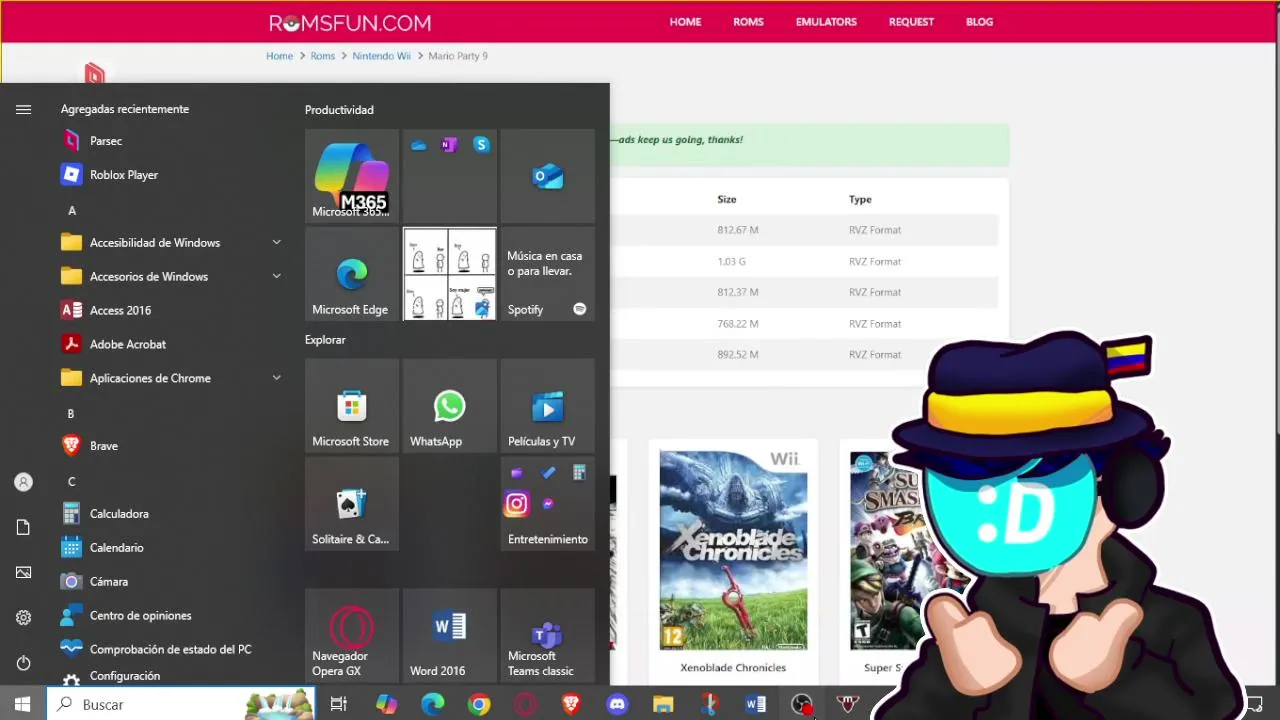The width and height of the screenshot is (1280, 720).
Task: Launch WhatsApp tile
Action: (449, 406)
